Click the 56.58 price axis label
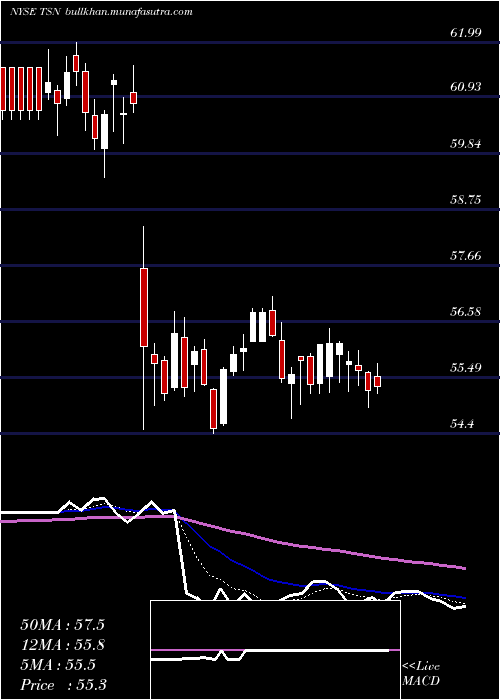Screen dimensions: 500x700 (x=467, y=312)
